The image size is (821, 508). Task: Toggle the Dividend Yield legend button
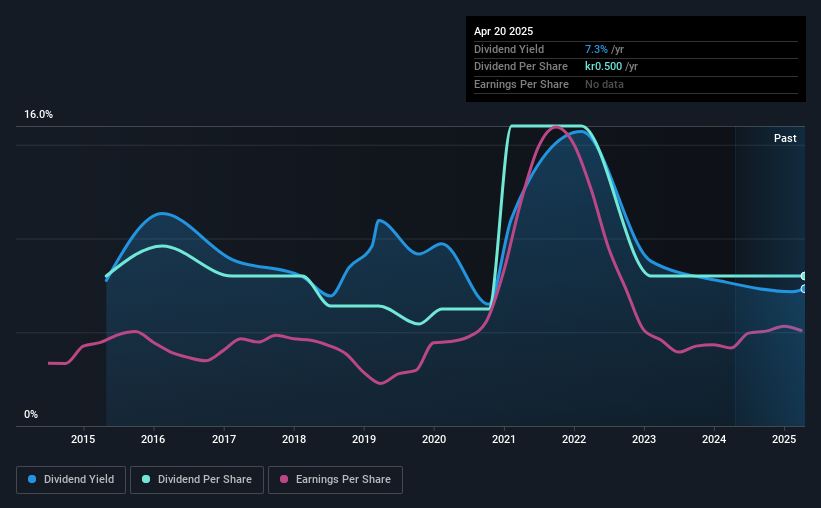tap(71, 480)
